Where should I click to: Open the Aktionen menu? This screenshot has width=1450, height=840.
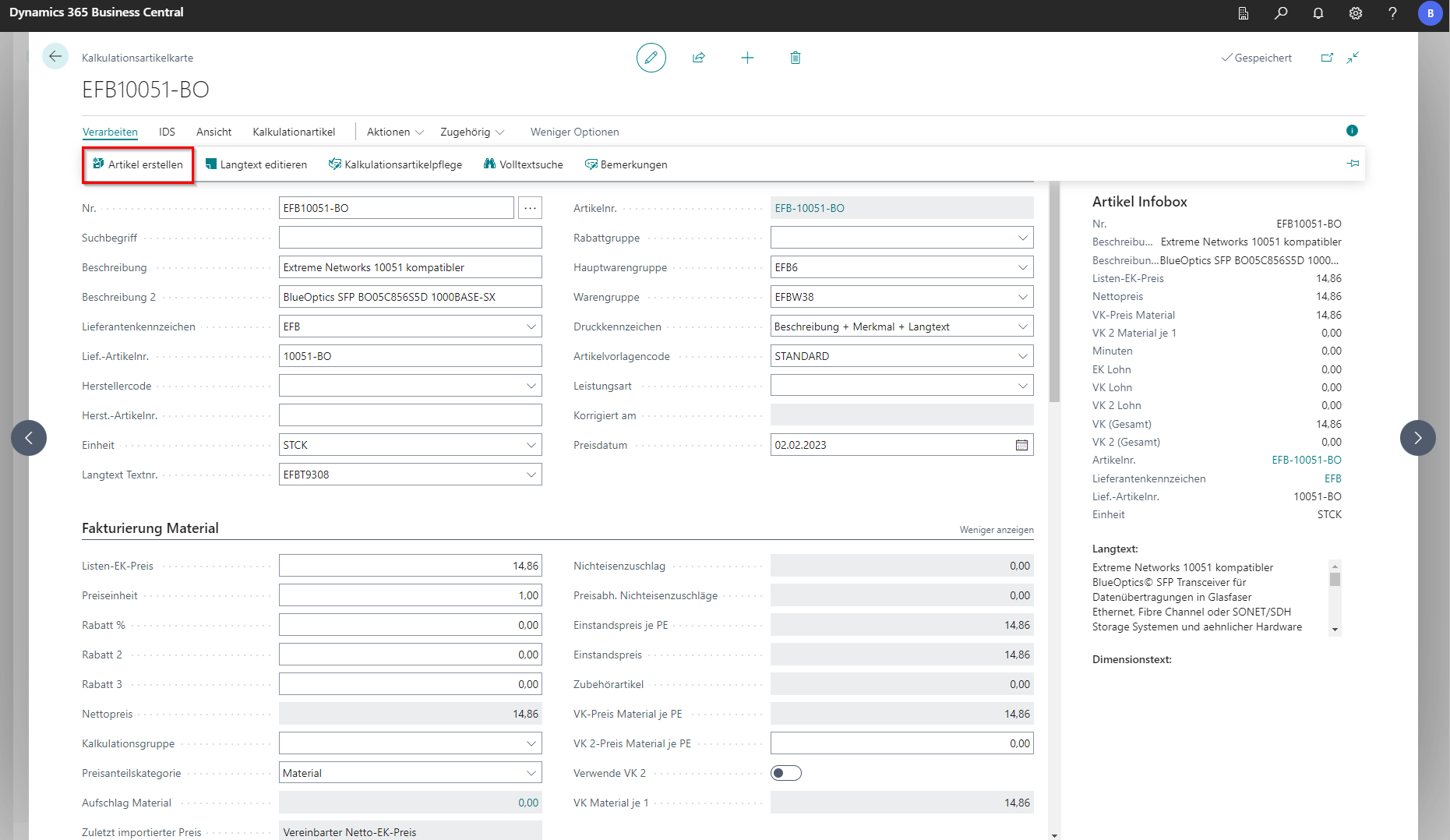click(x=395, y=132)
